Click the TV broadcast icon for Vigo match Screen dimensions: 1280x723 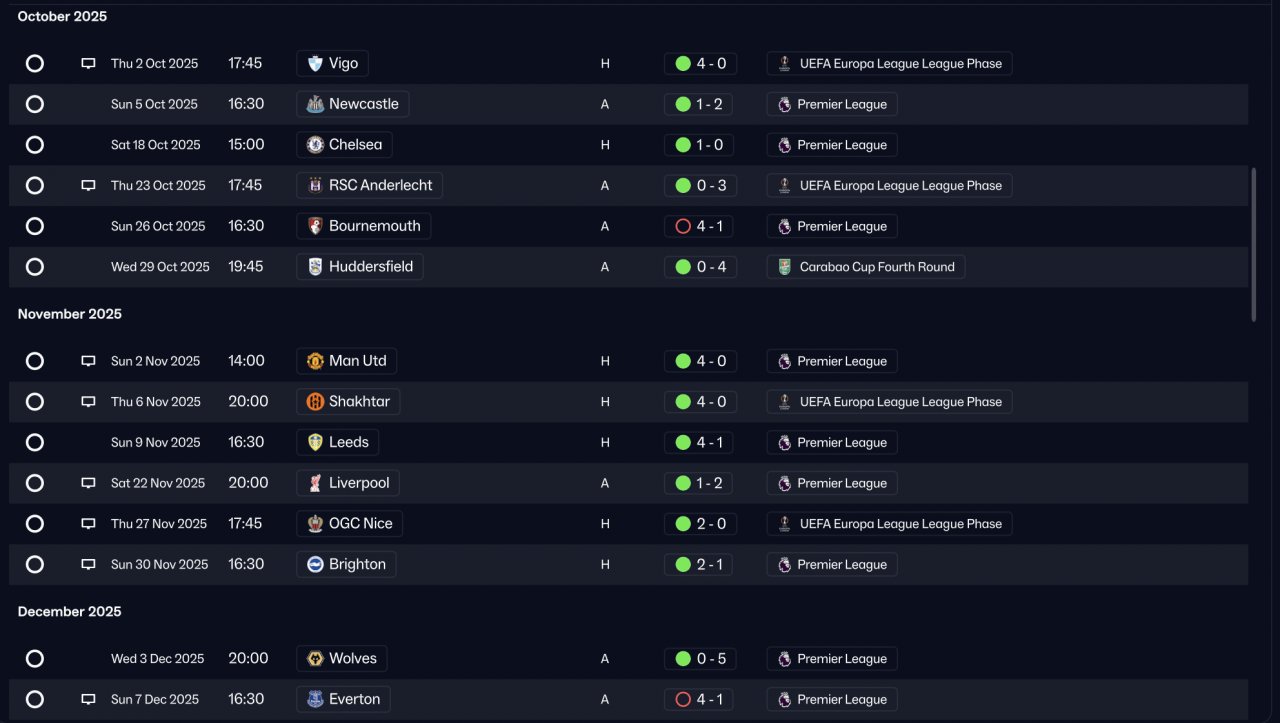[88, 64]
